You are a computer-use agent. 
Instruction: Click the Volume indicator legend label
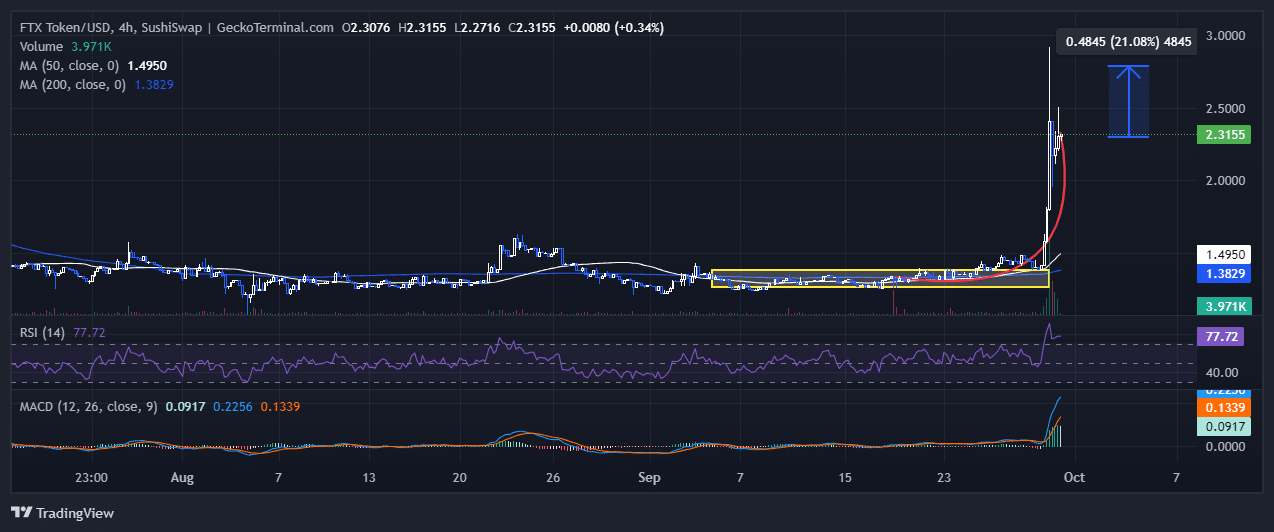coord(42,46)
